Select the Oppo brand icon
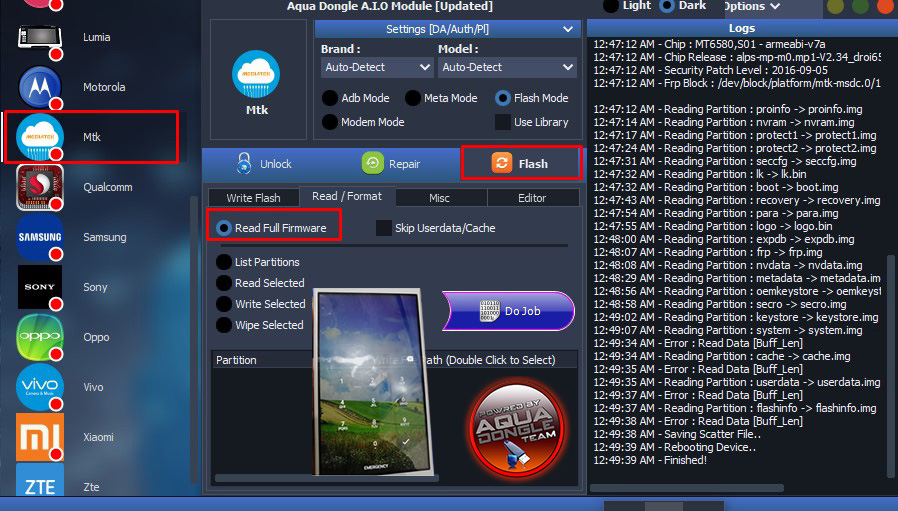 [x=40, y=337]
